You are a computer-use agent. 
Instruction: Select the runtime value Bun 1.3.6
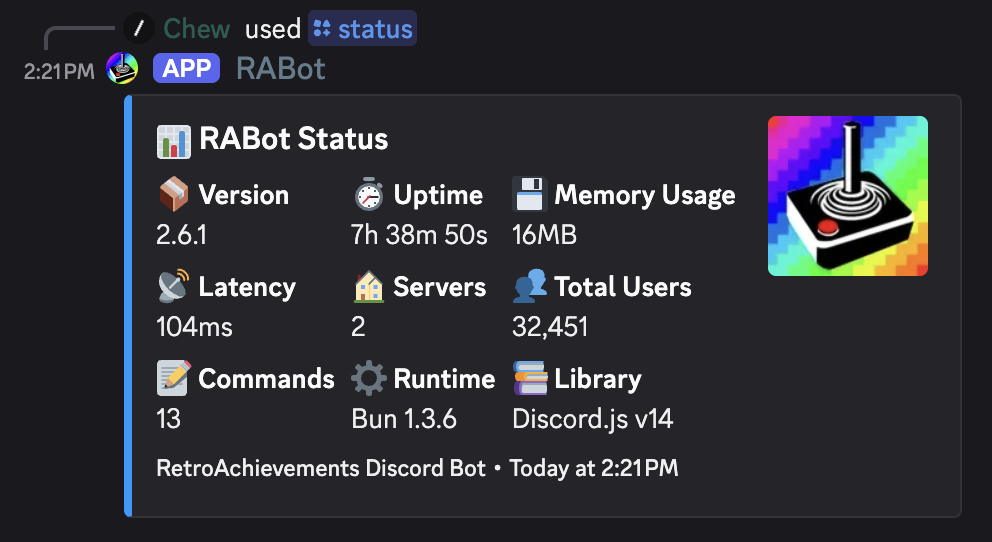click(x=404, y=419)
